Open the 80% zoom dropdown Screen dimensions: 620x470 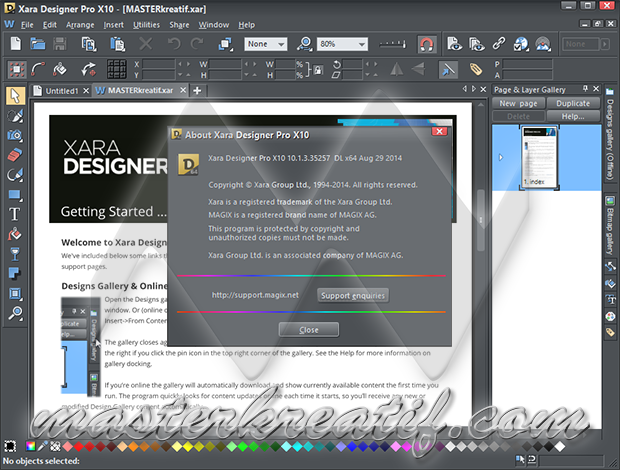coord(342,44)
